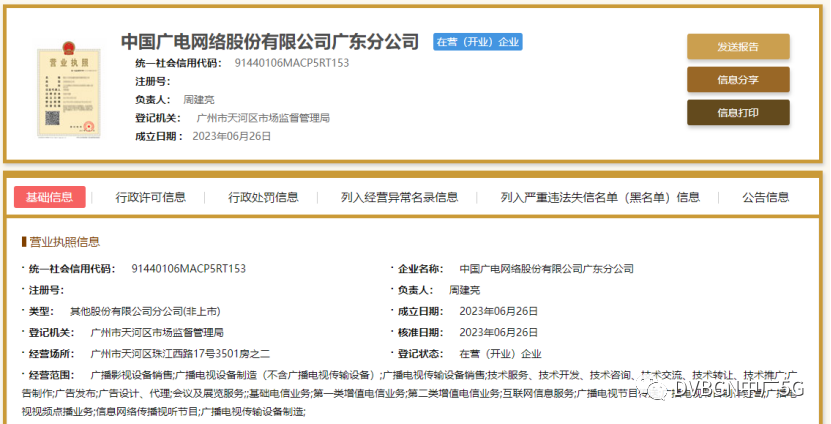Click the 信息分享 button
Image resolution: width=831 pixels, height=424 pixels.
pos(738,80)
